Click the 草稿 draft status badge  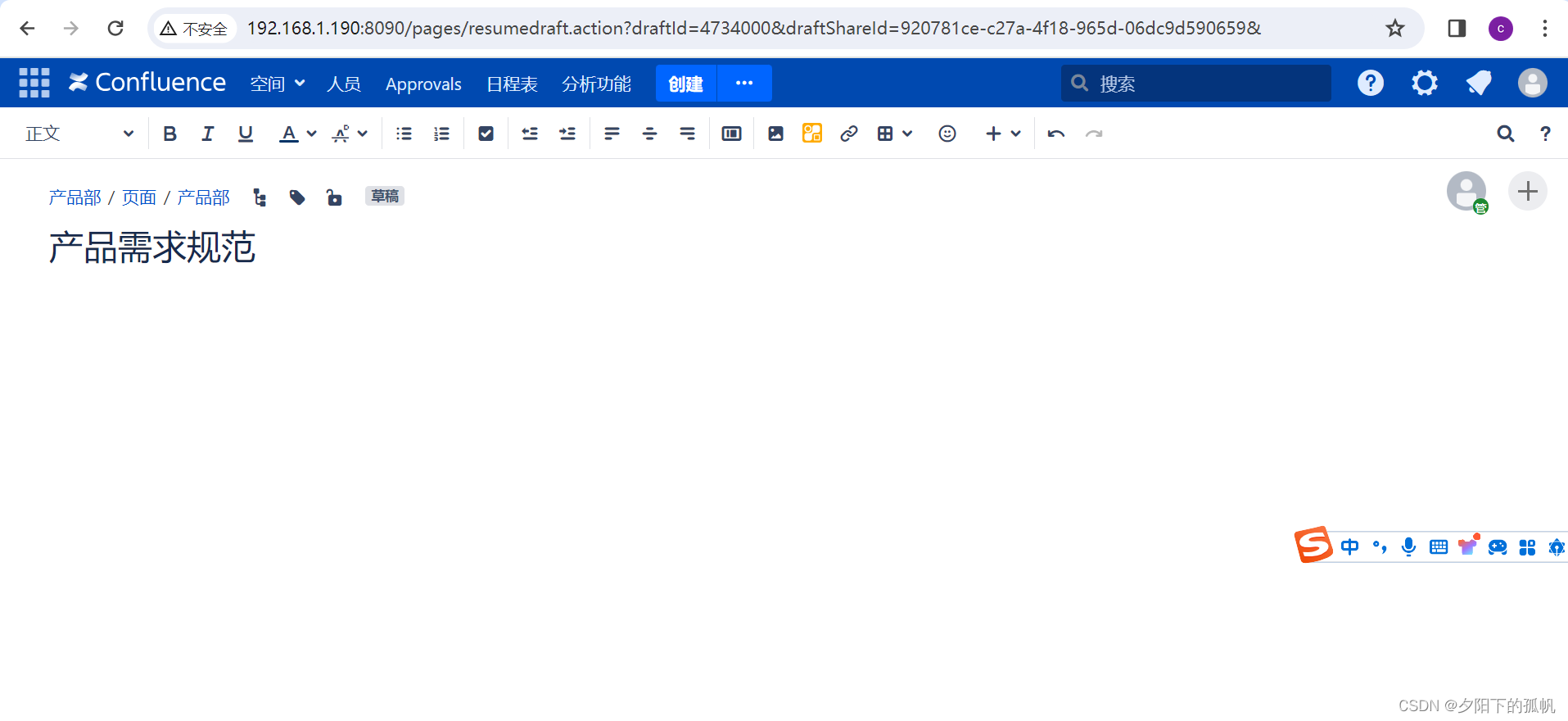click(385, 197)
